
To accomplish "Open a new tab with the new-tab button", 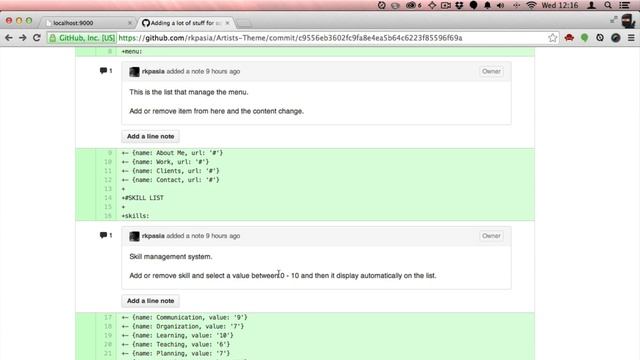I will pos(244,23).
